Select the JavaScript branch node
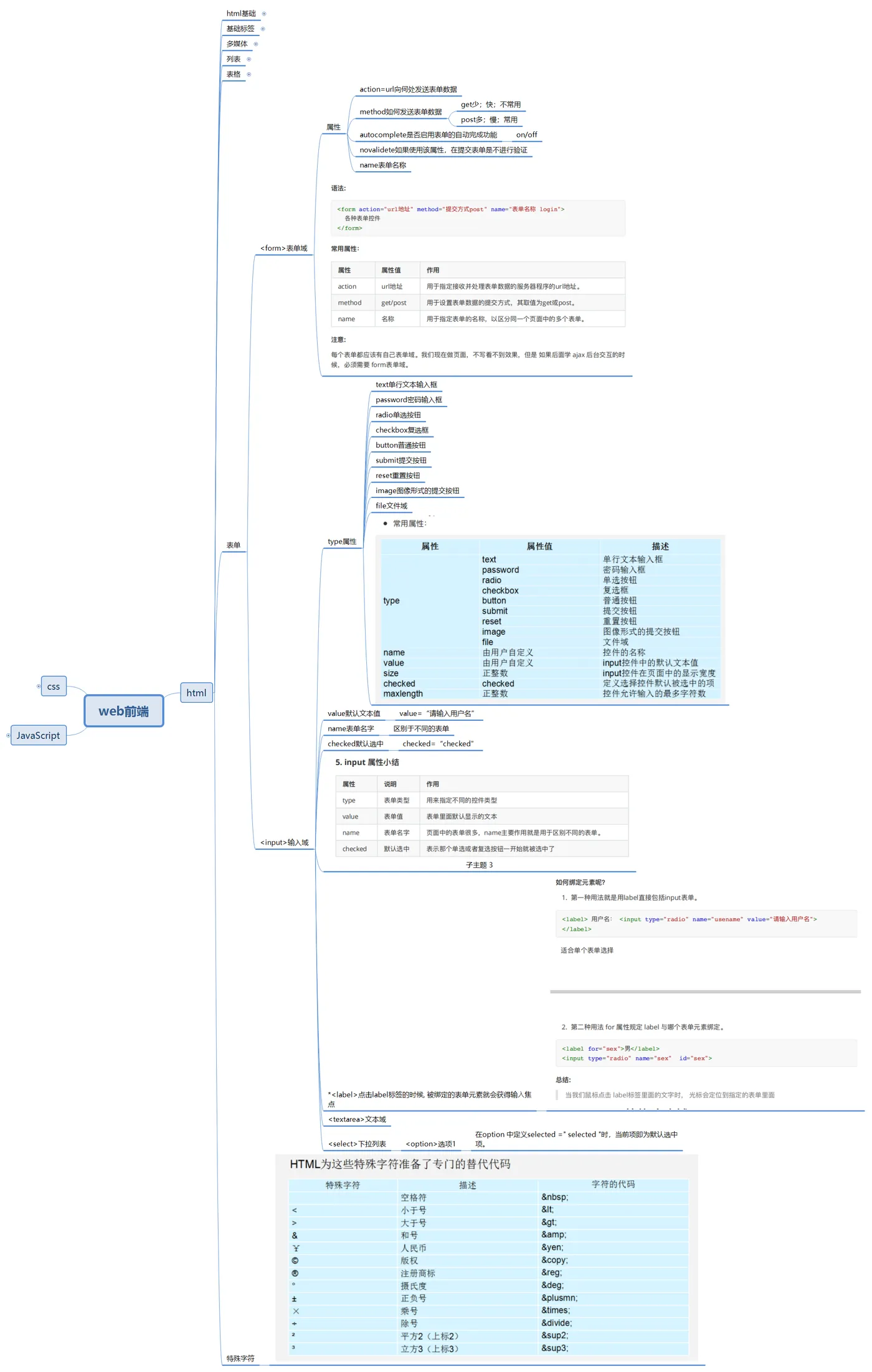Screen dimensions: 872x1372 point(39,736)
